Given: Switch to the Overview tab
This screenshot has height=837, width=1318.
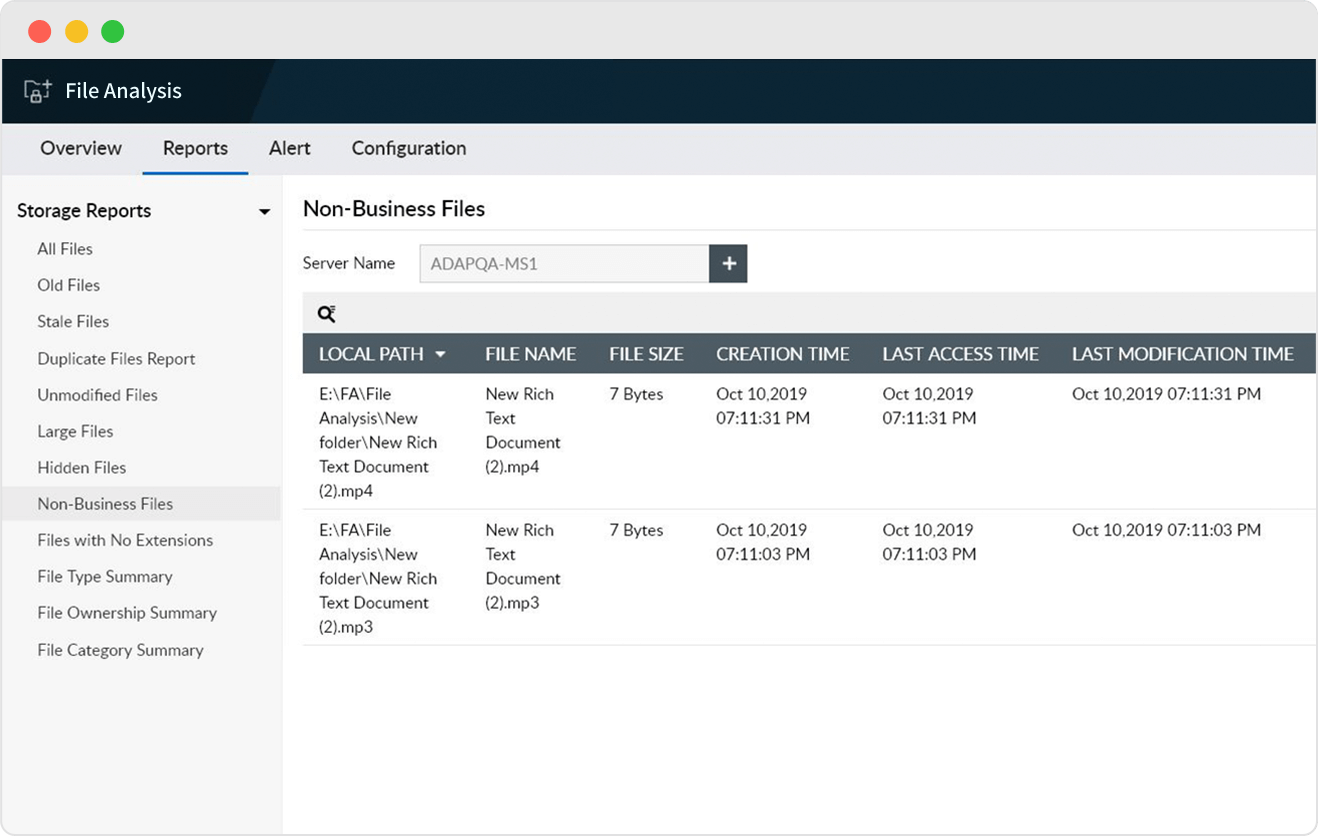Looking at the screenshot, I should point(80,148).
